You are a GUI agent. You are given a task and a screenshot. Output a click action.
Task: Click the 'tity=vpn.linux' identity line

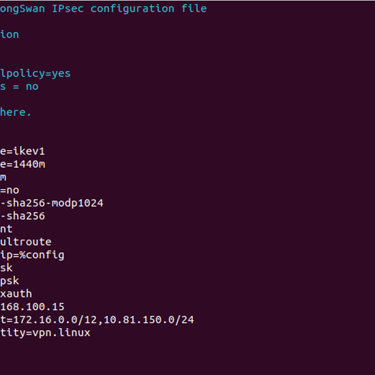coord(45,333)
